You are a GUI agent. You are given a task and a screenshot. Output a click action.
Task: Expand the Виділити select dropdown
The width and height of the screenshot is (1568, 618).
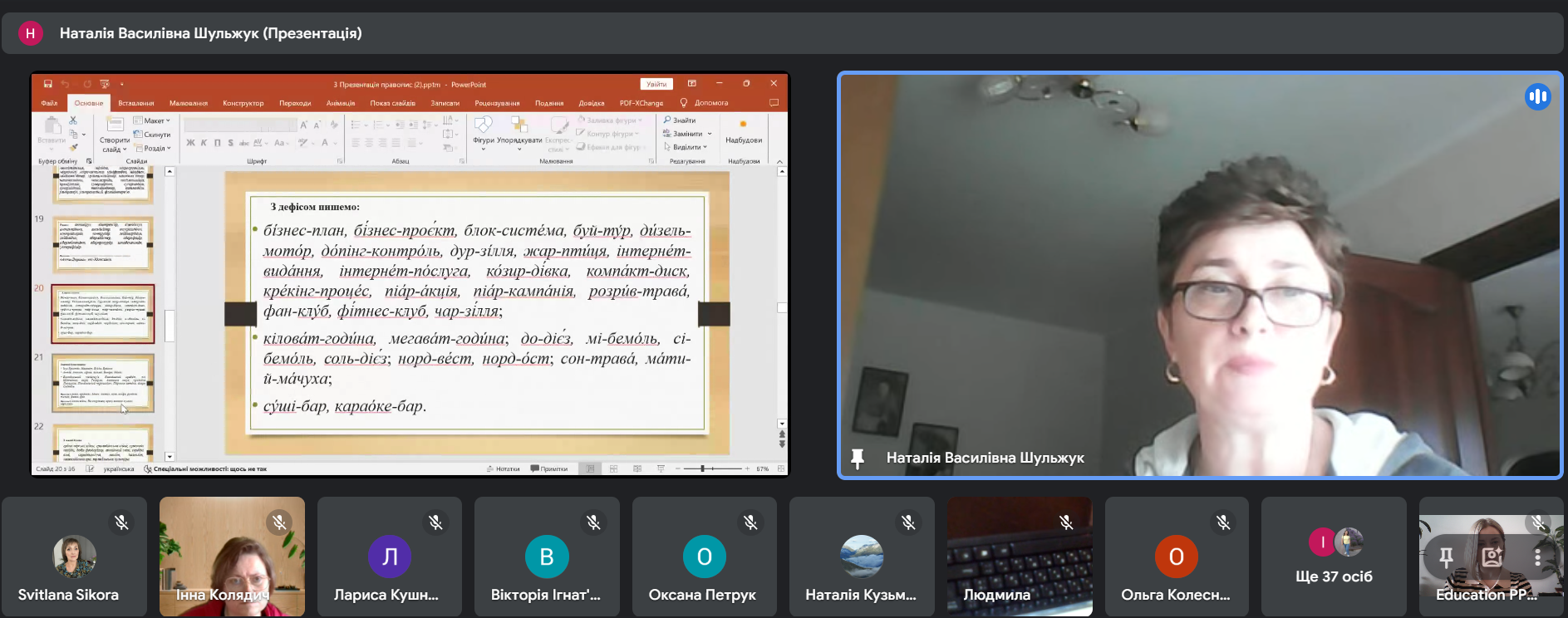(x=686, y=147)
